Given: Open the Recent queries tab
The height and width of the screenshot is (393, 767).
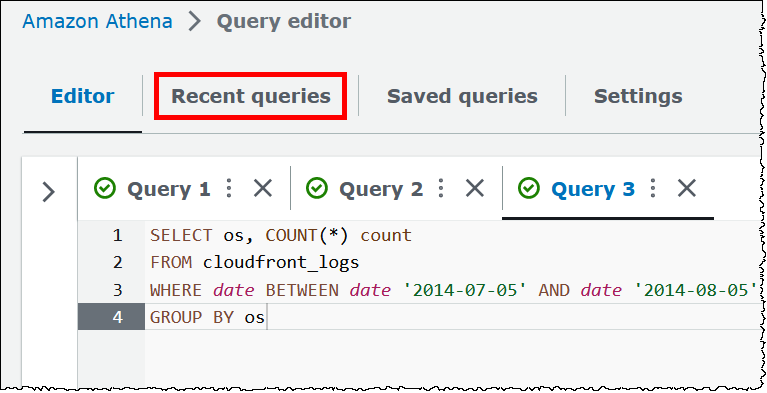Looking at the screenshot, I should (251, 96).
